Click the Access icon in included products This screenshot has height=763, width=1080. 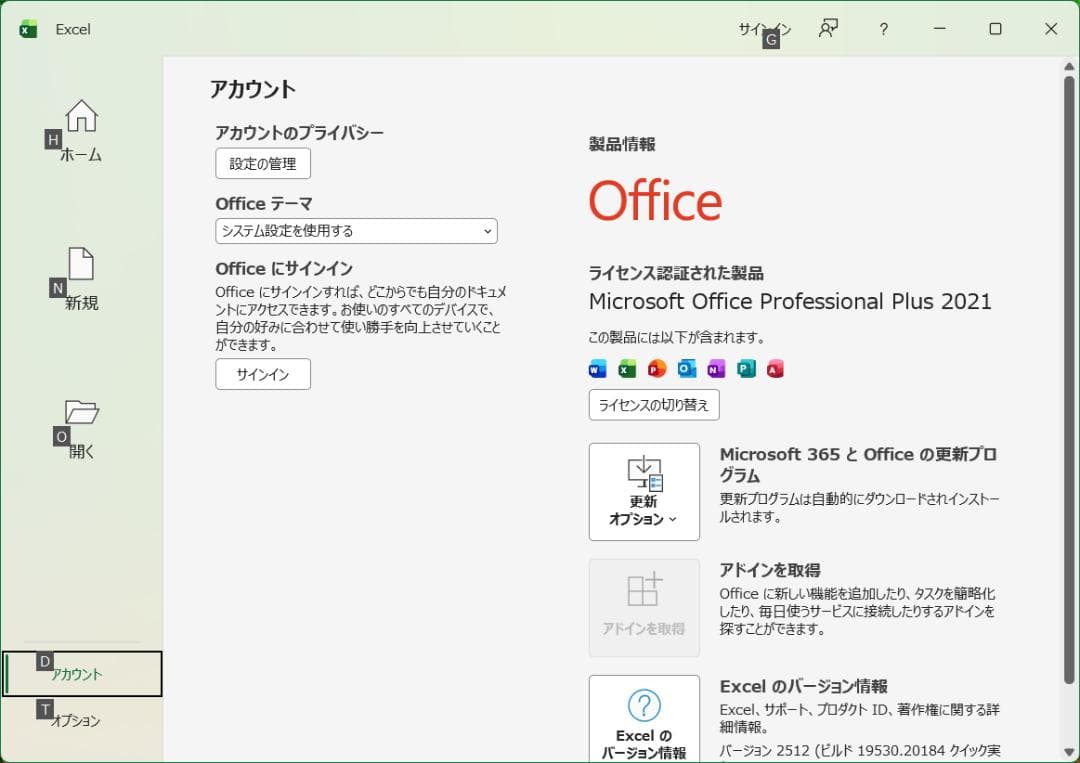pos(775,368)
